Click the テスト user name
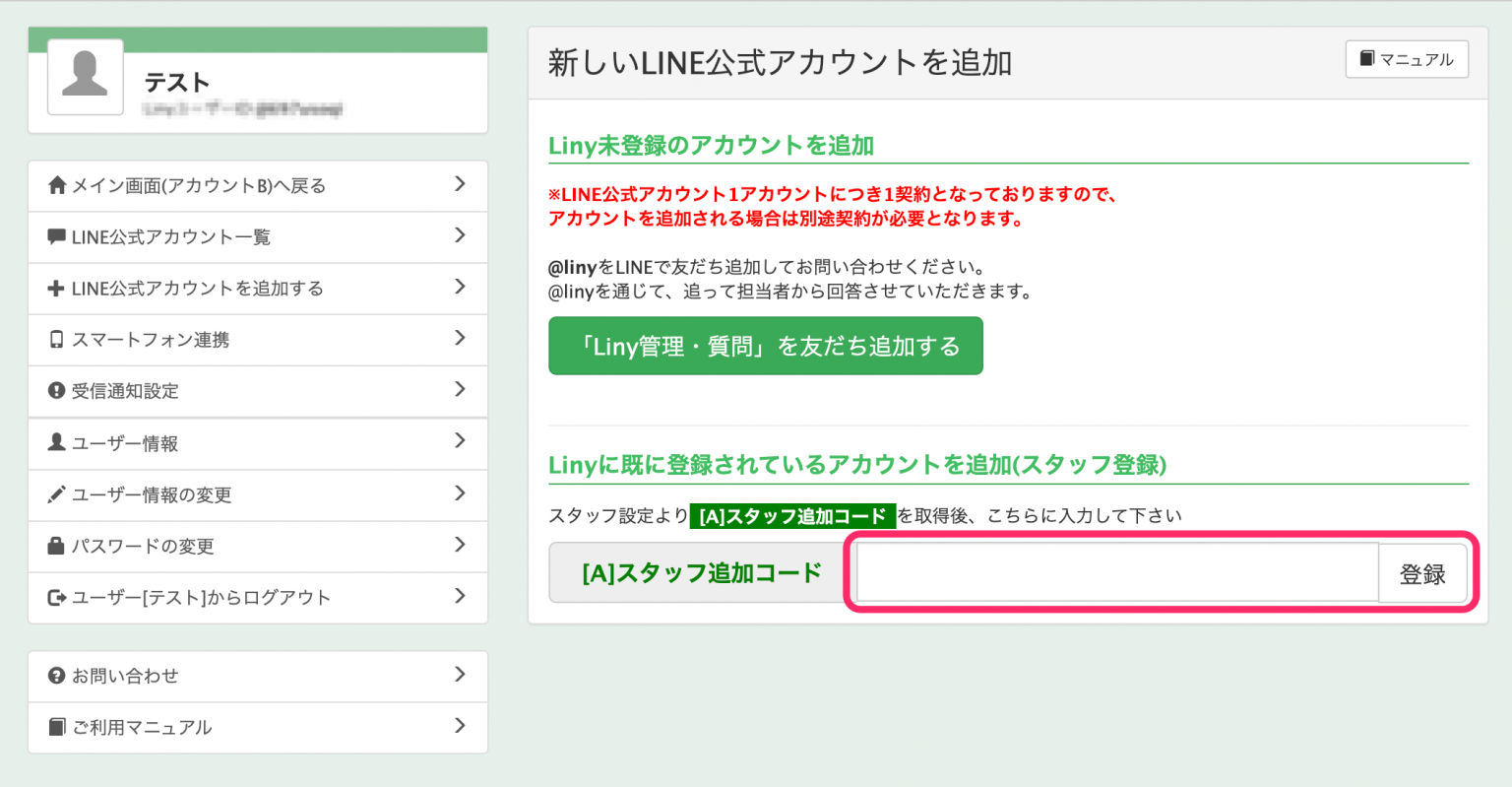 (177, 82)
